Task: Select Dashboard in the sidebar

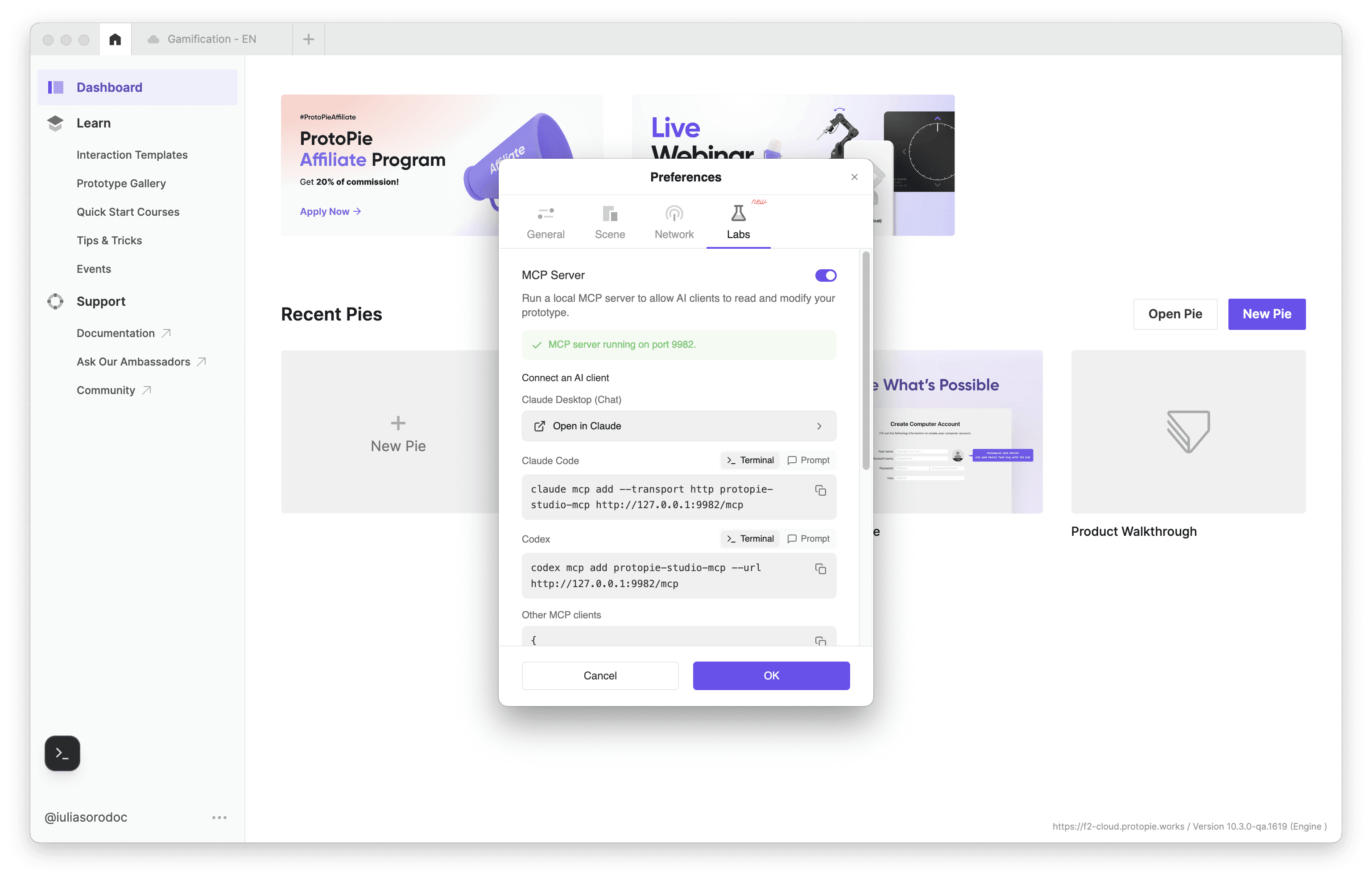Action: pos(137,87)
